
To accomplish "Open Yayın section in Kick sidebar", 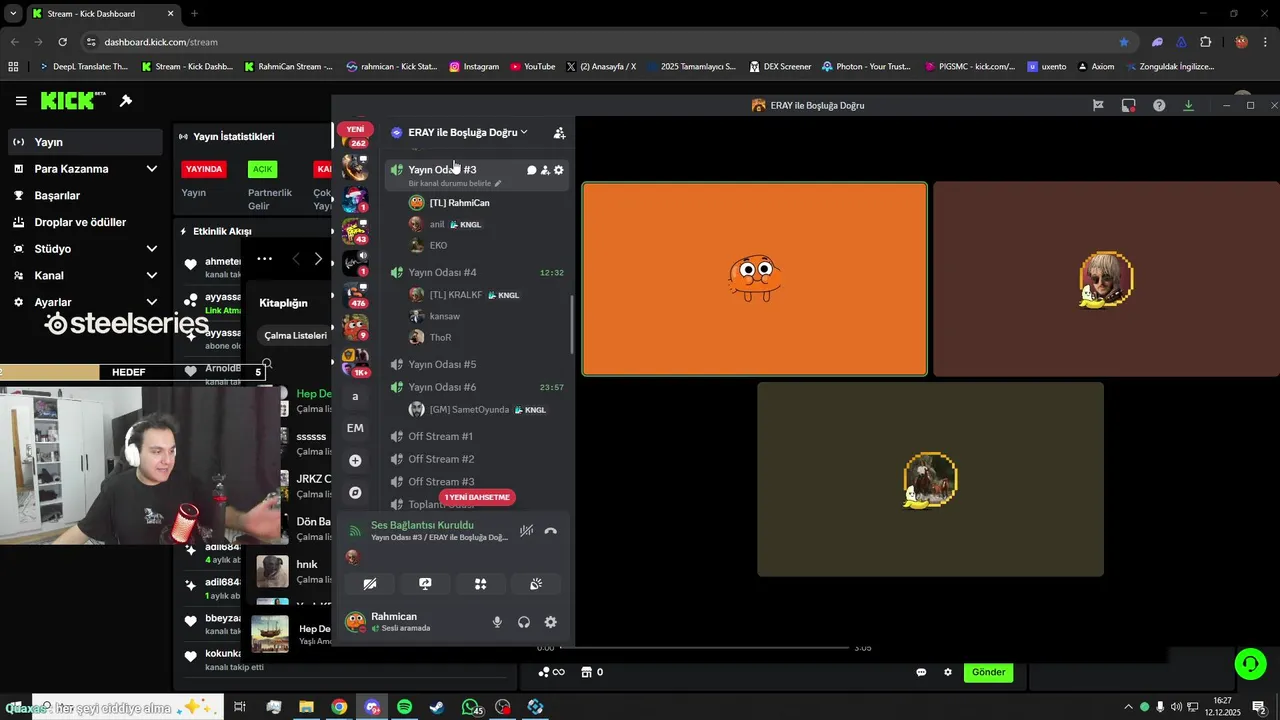I will click(x=84, y=142).
